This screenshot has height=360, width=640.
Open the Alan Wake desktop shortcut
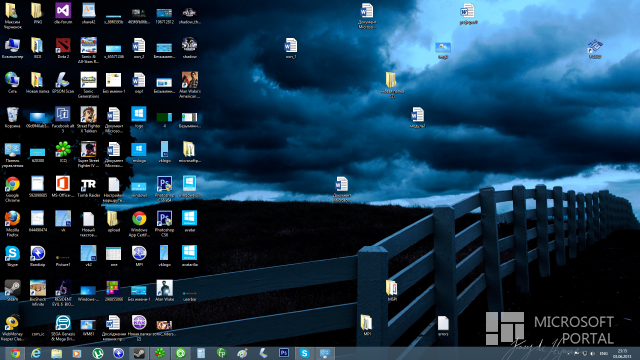(x=164, y=289)
